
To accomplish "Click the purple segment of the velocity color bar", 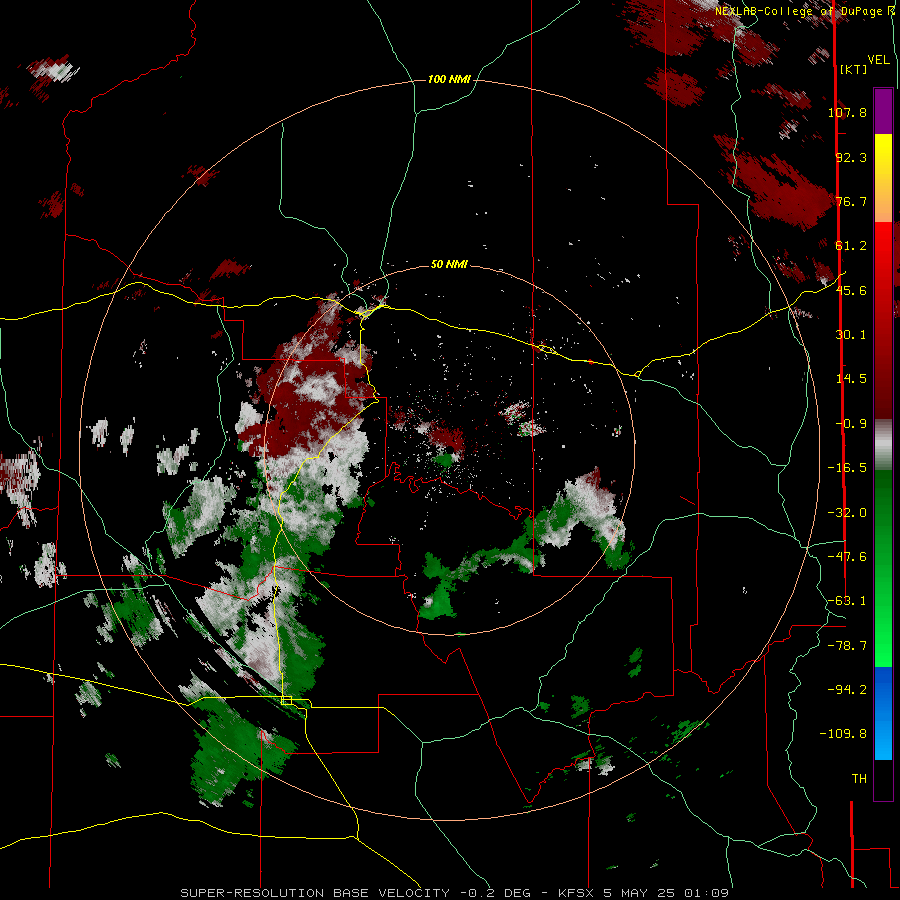I will pos(883,111).
